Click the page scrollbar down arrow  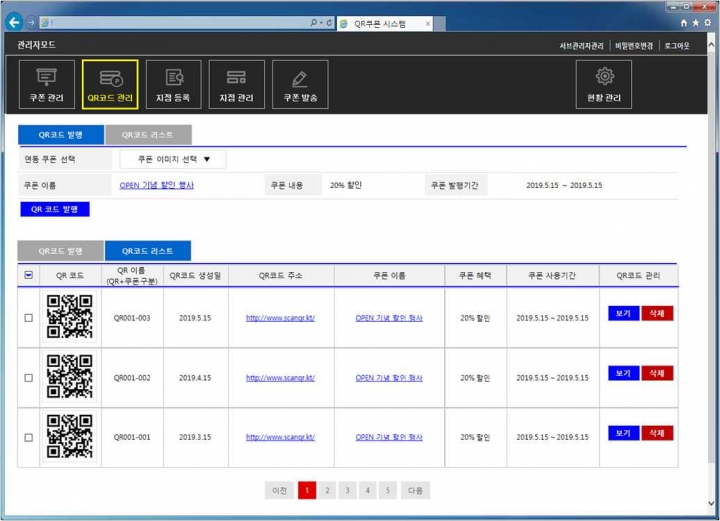point(711,504)
